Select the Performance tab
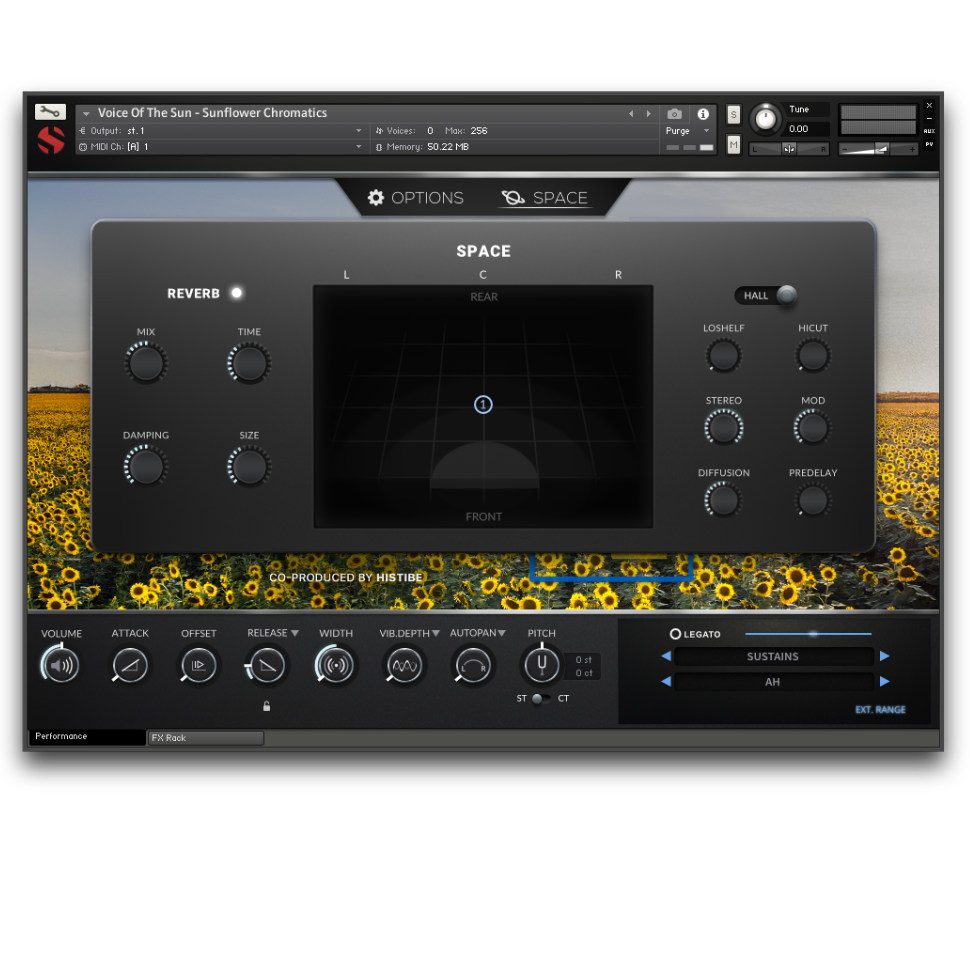Viewport: 970px width, 970px height. (x=87, y=736)
